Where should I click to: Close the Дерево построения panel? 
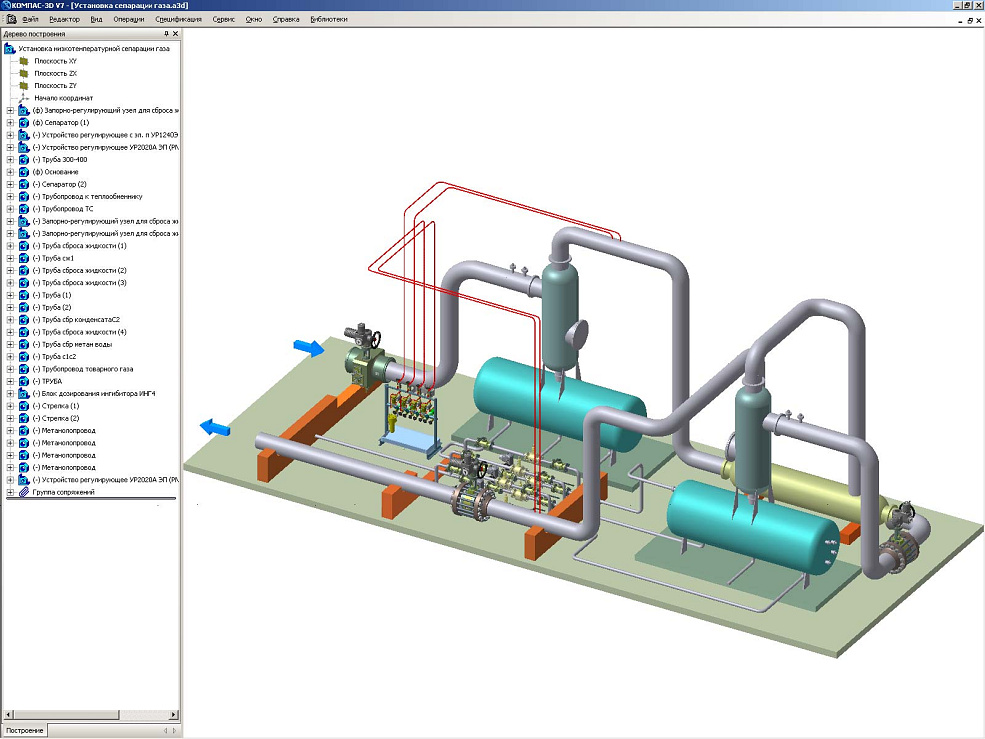[176, 34]
